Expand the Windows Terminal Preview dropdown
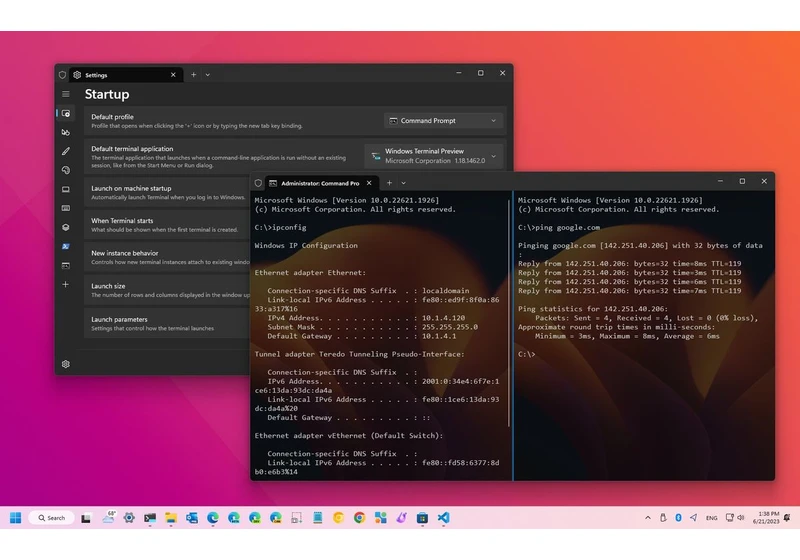This screenshot has width=800, height=560. pyautogui.click(x=434, y=156)
